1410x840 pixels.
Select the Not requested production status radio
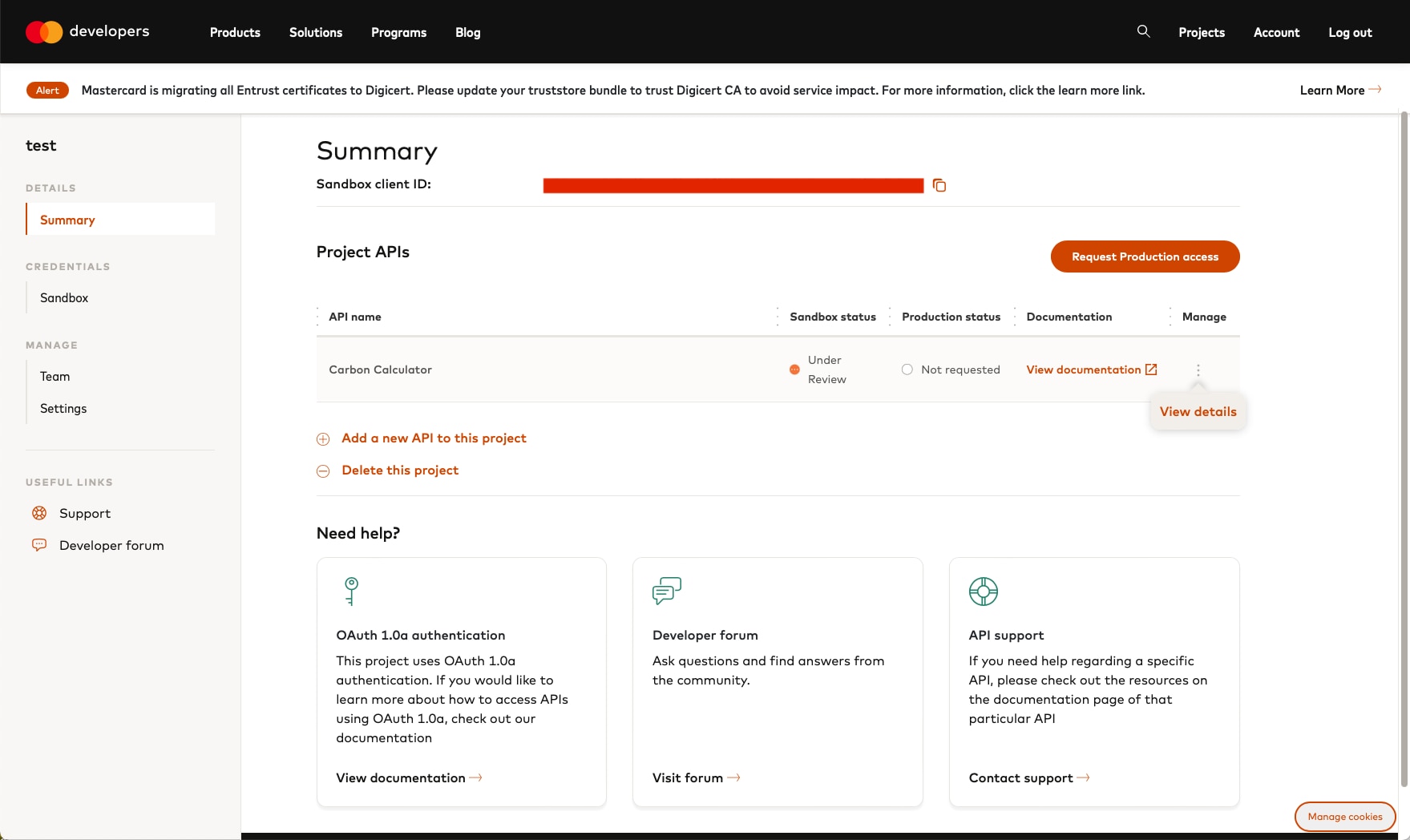907,370
